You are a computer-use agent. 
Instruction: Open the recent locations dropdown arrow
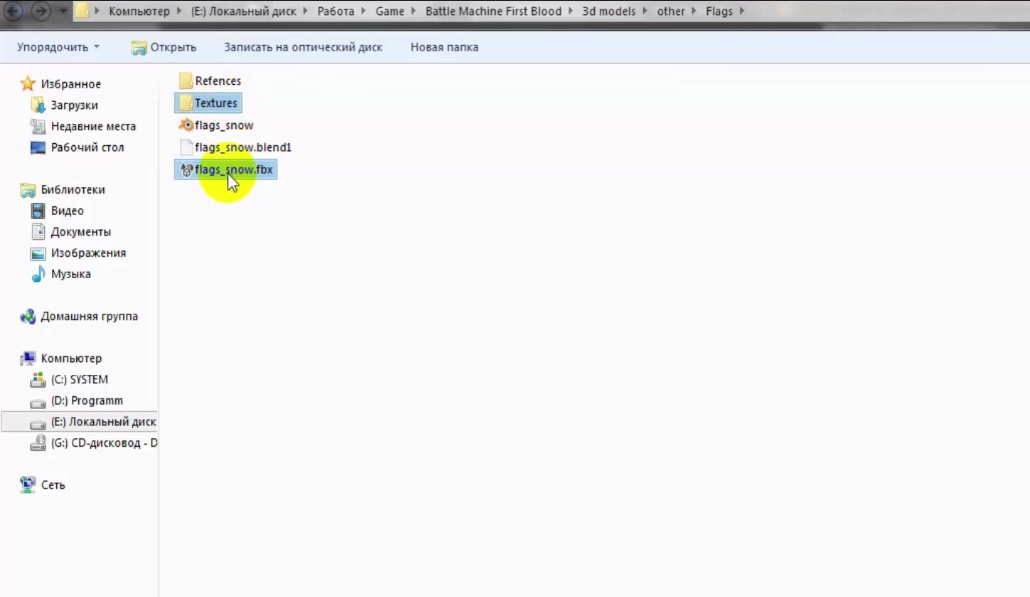[63, 11]
